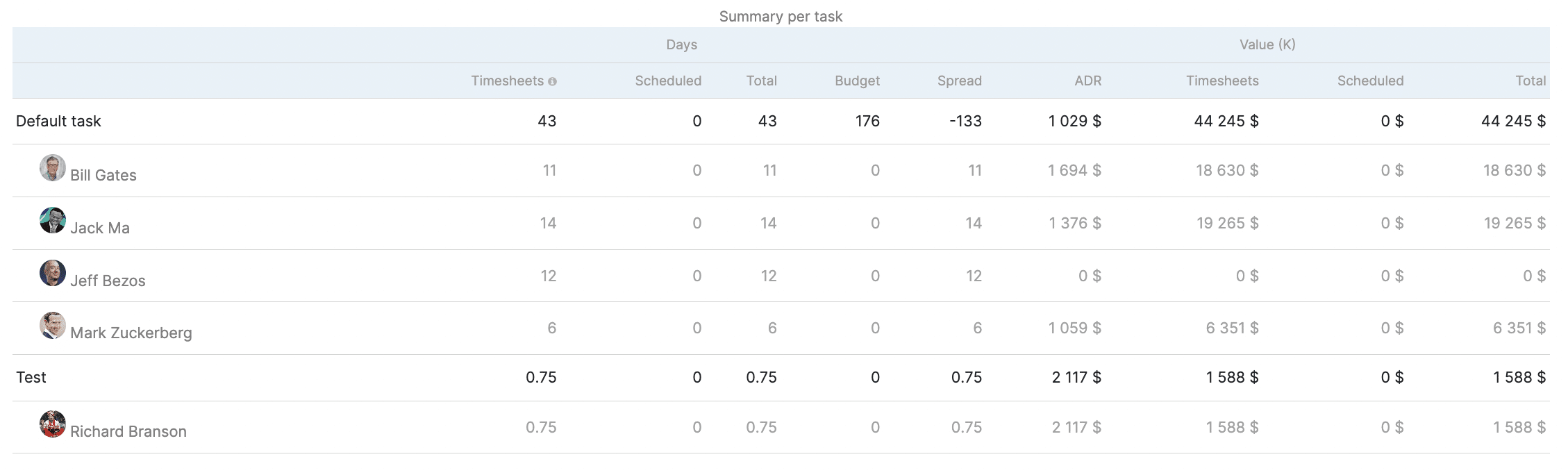Select the Bill Gates name
The image size is (1568, 475).
click(x=103, y=175)
